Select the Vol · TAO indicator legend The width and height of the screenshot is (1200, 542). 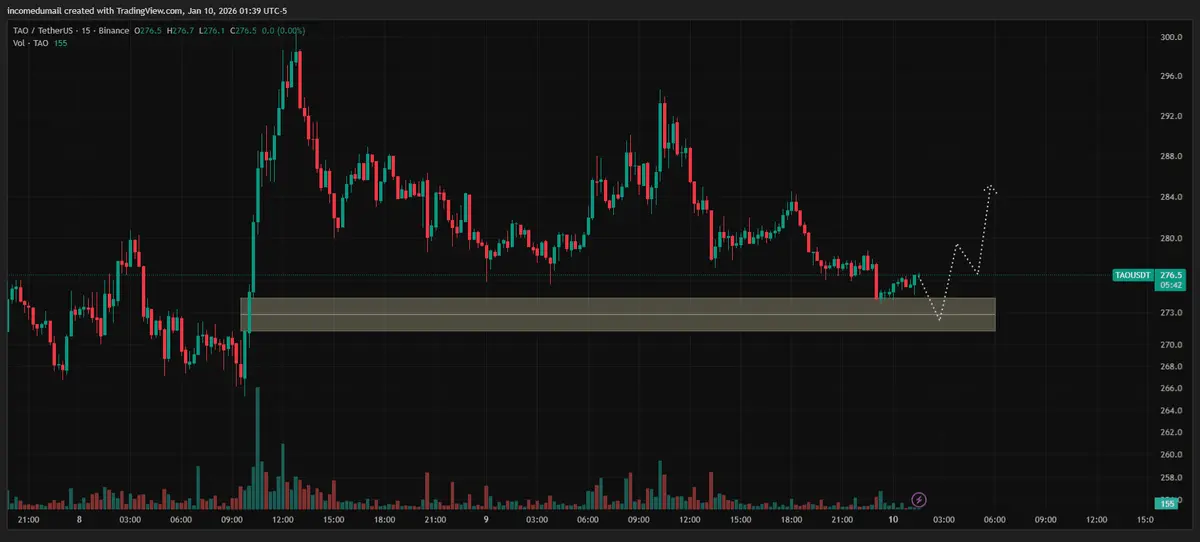pos(31,45)
